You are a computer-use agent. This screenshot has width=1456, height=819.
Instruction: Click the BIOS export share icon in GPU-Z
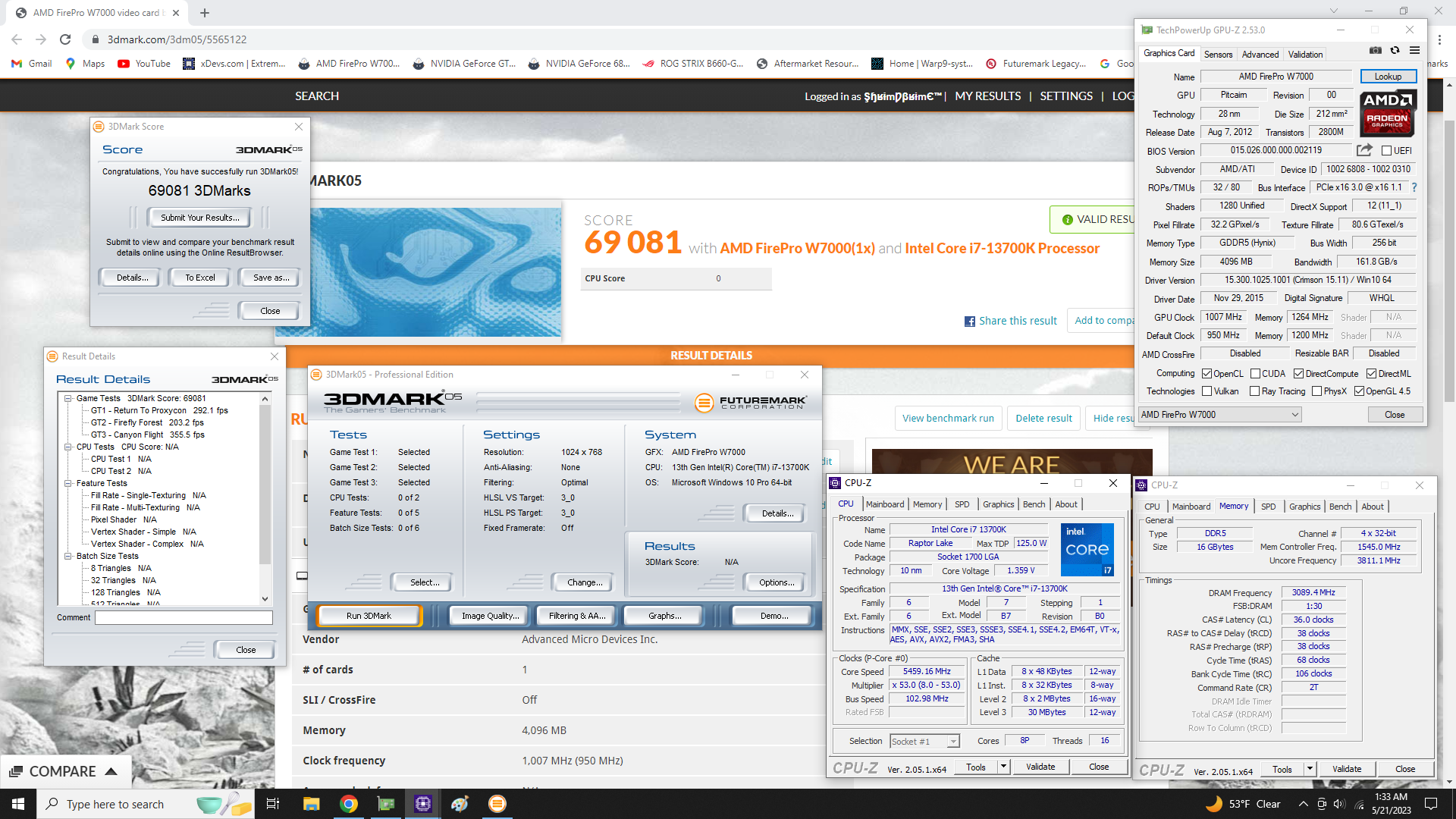pyautogui.click(x=1364, y=150)
